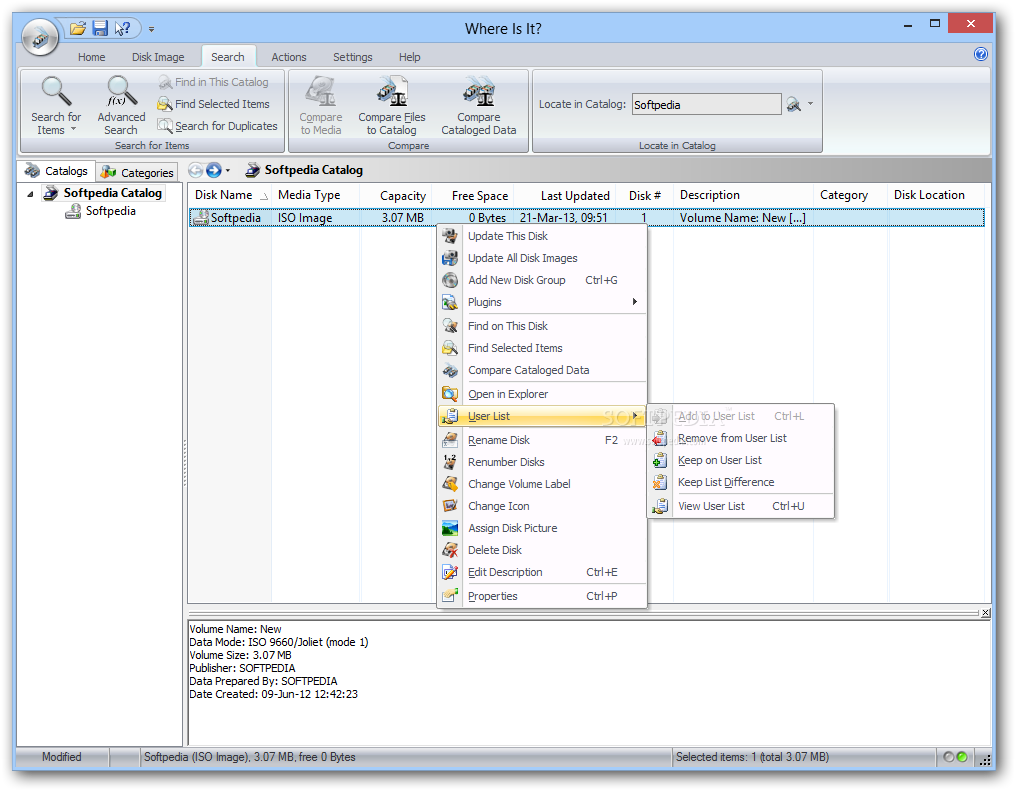The height and width of the screenshot is (791, 1016).
Task: Choose Compare Cataloged Data in context menu
Action: 542,370
